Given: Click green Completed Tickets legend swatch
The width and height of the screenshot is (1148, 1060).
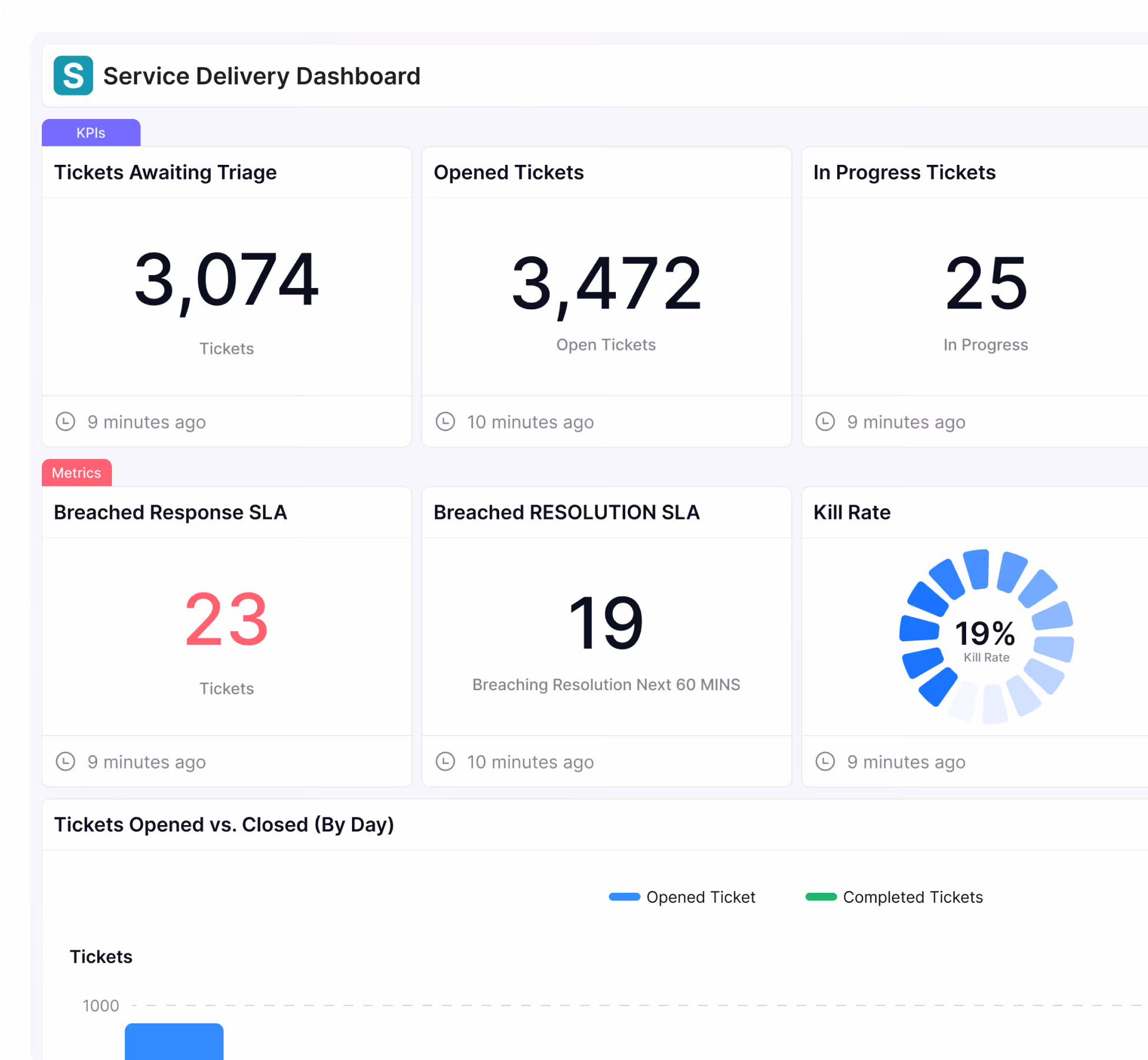Looking at the screenshot, I should [821, 897].
